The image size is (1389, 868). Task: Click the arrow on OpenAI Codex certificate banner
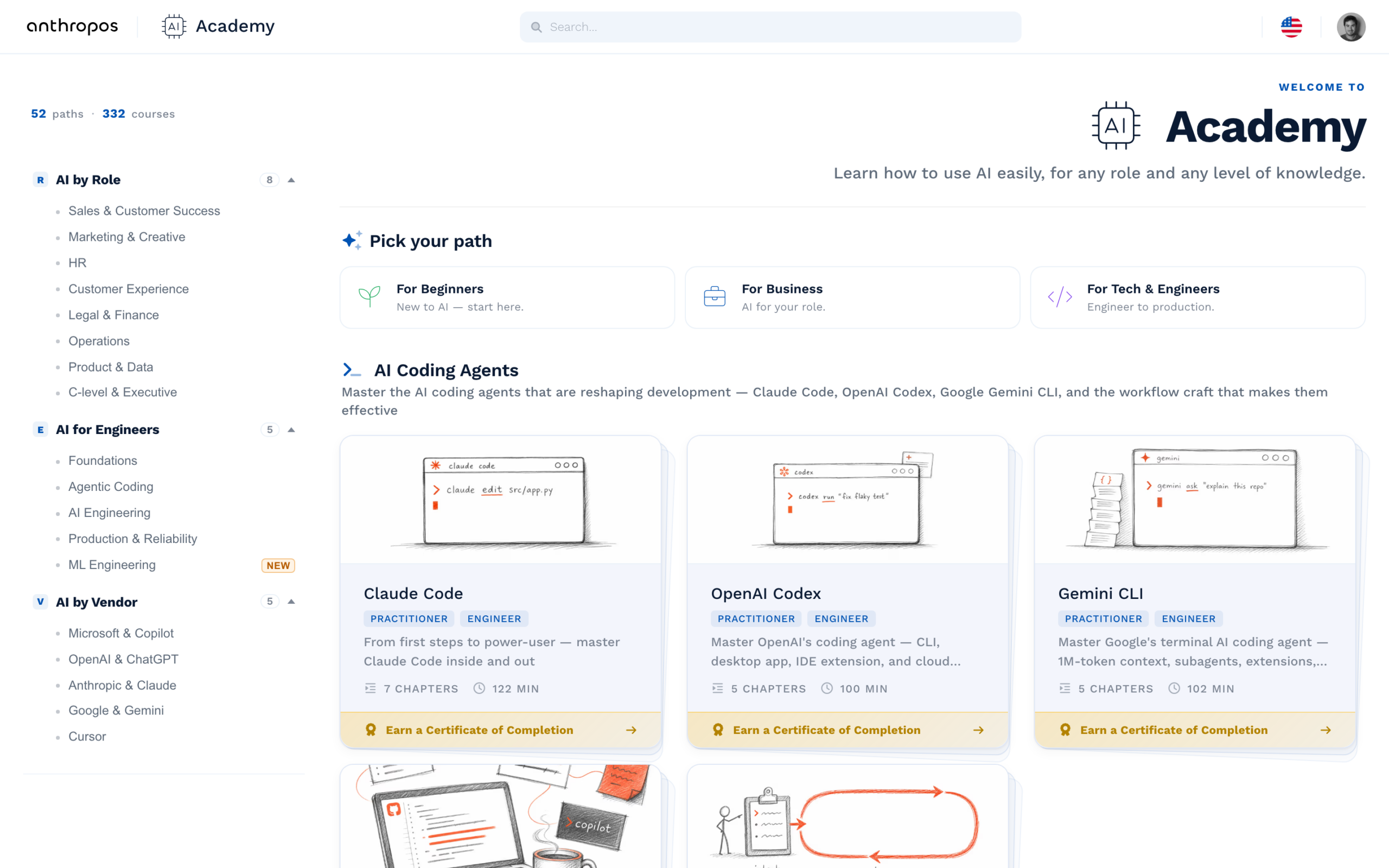pos(979,730)
